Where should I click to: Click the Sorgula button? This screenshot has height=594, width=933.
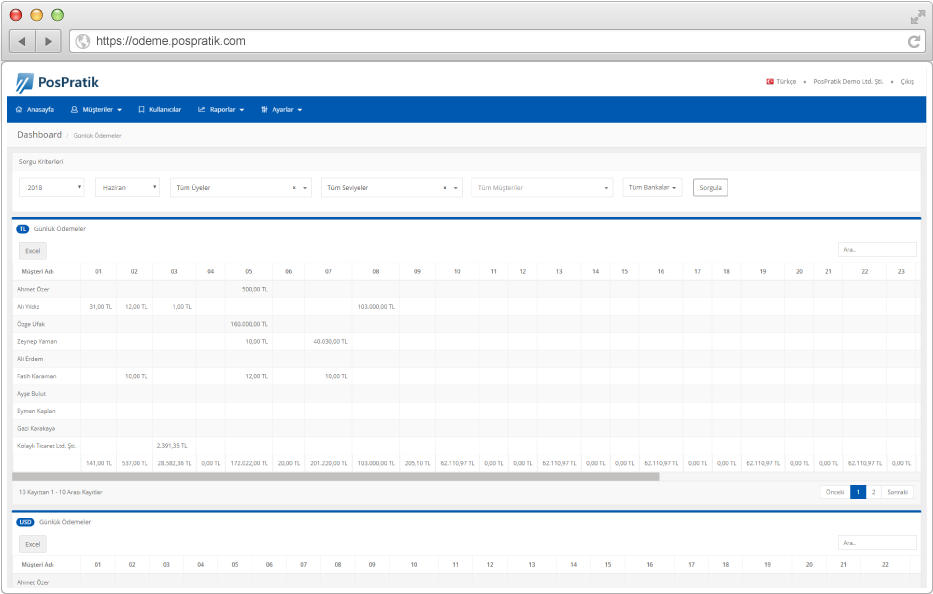coord(710,187)
